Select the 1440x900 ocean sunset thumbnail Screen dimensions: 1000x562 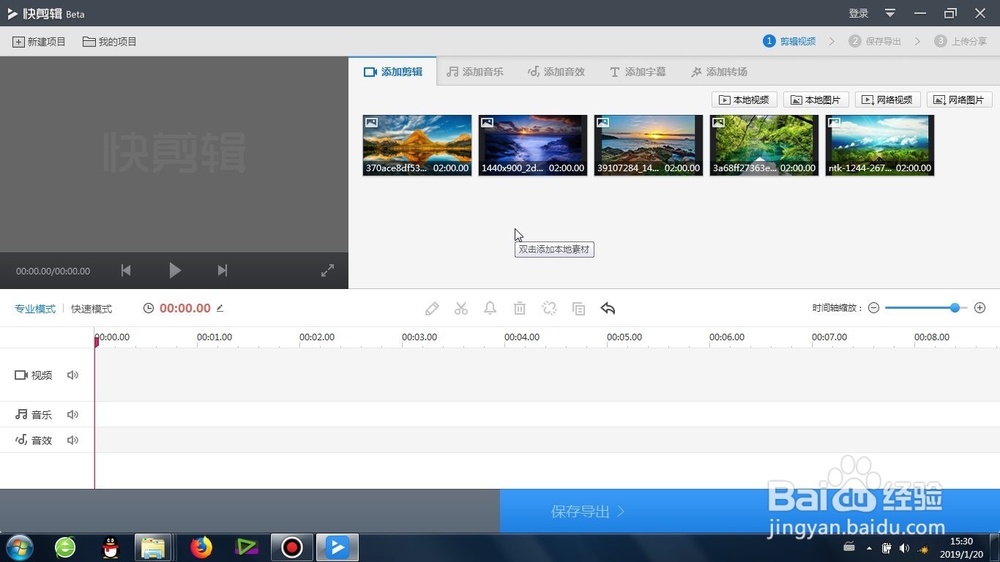tap(533, 145)
